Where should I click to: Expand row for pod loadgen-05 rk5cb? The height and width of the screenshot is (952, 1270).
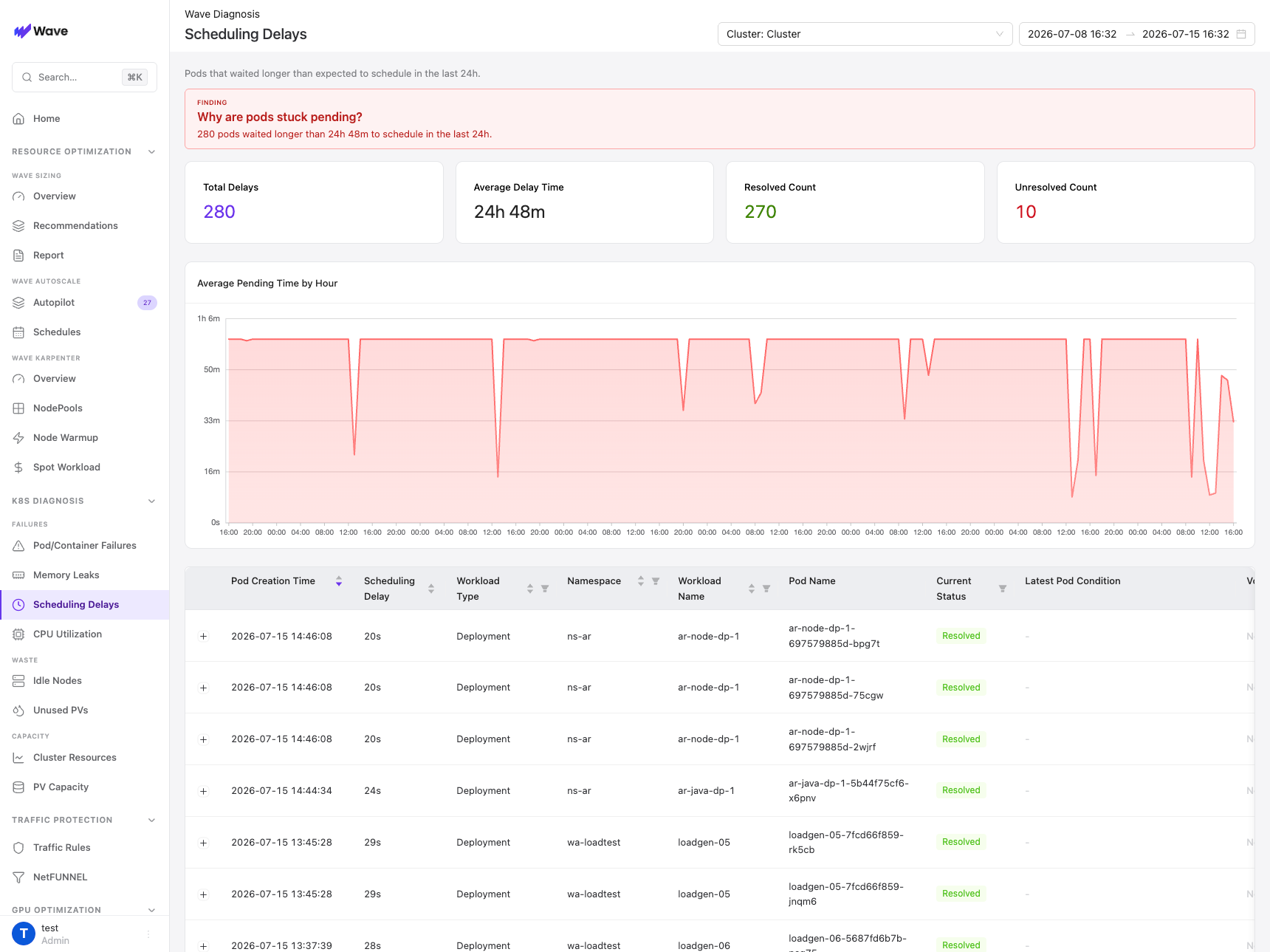pyautogui.click(x=204, y=843)
